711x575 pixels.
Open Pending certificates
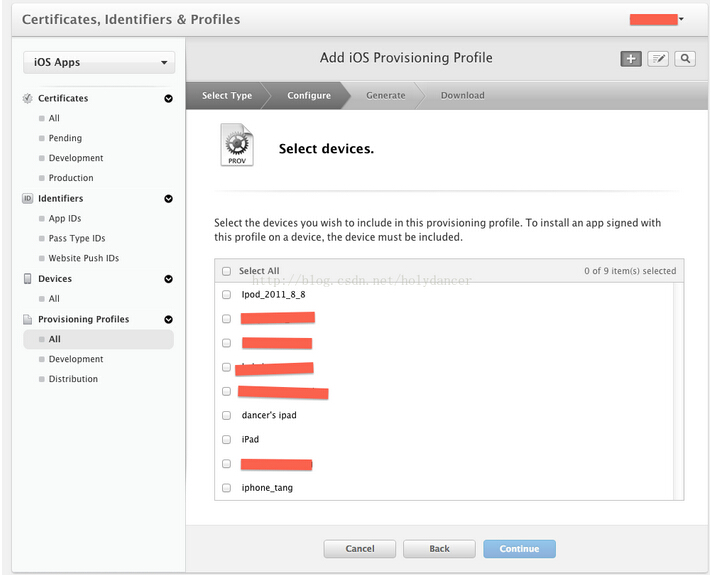pyautogui.click(x=65, y=138)
